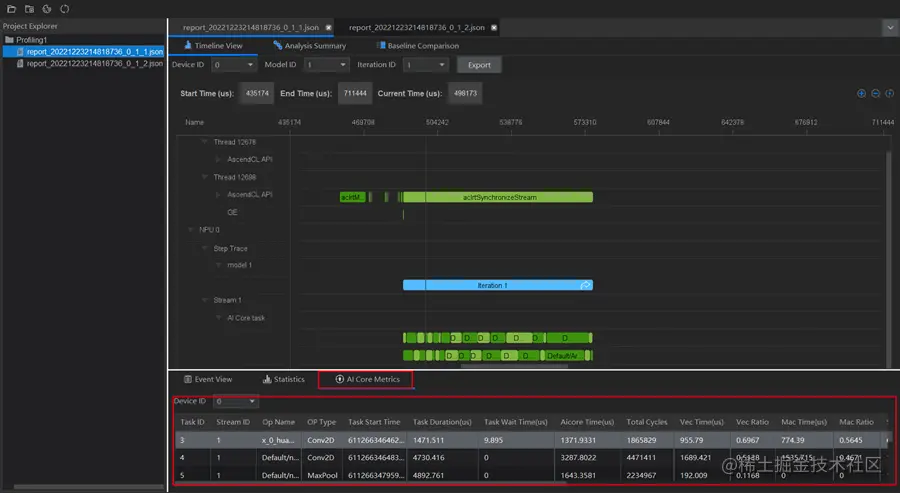900x493 pixels.
Task: Open the top Device ID dropdown
Action: pyautogui.click(x=234, y=65)
